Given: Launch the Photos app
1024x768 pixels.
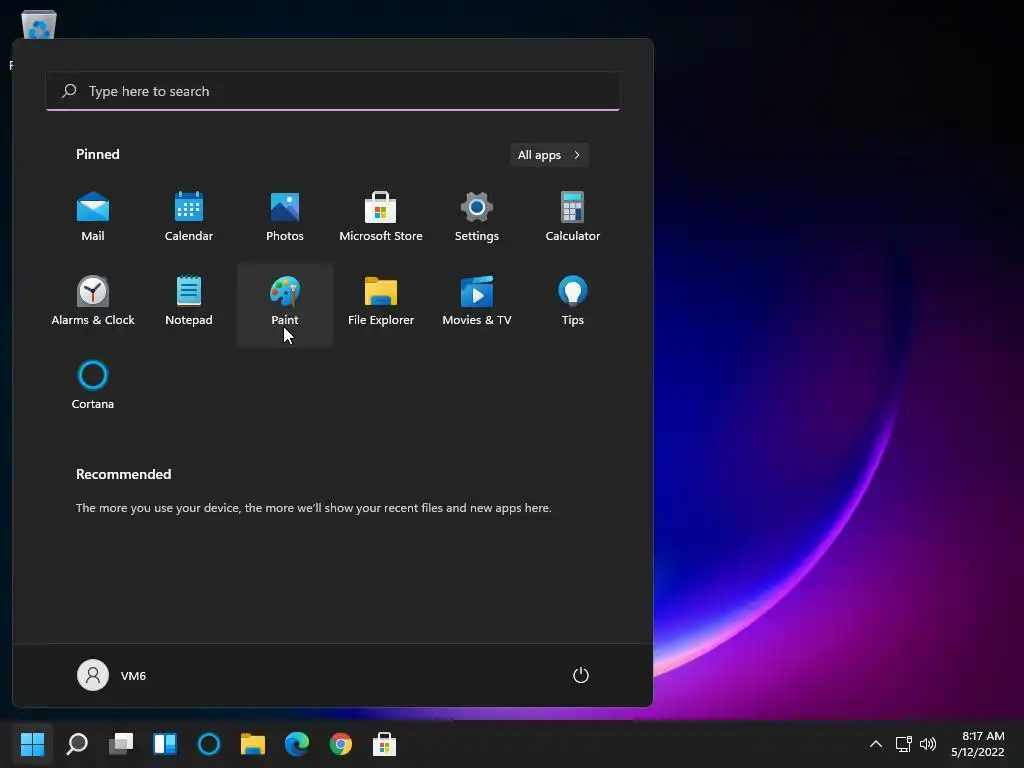Looking at the screenshot, I should tap(285, 217).
